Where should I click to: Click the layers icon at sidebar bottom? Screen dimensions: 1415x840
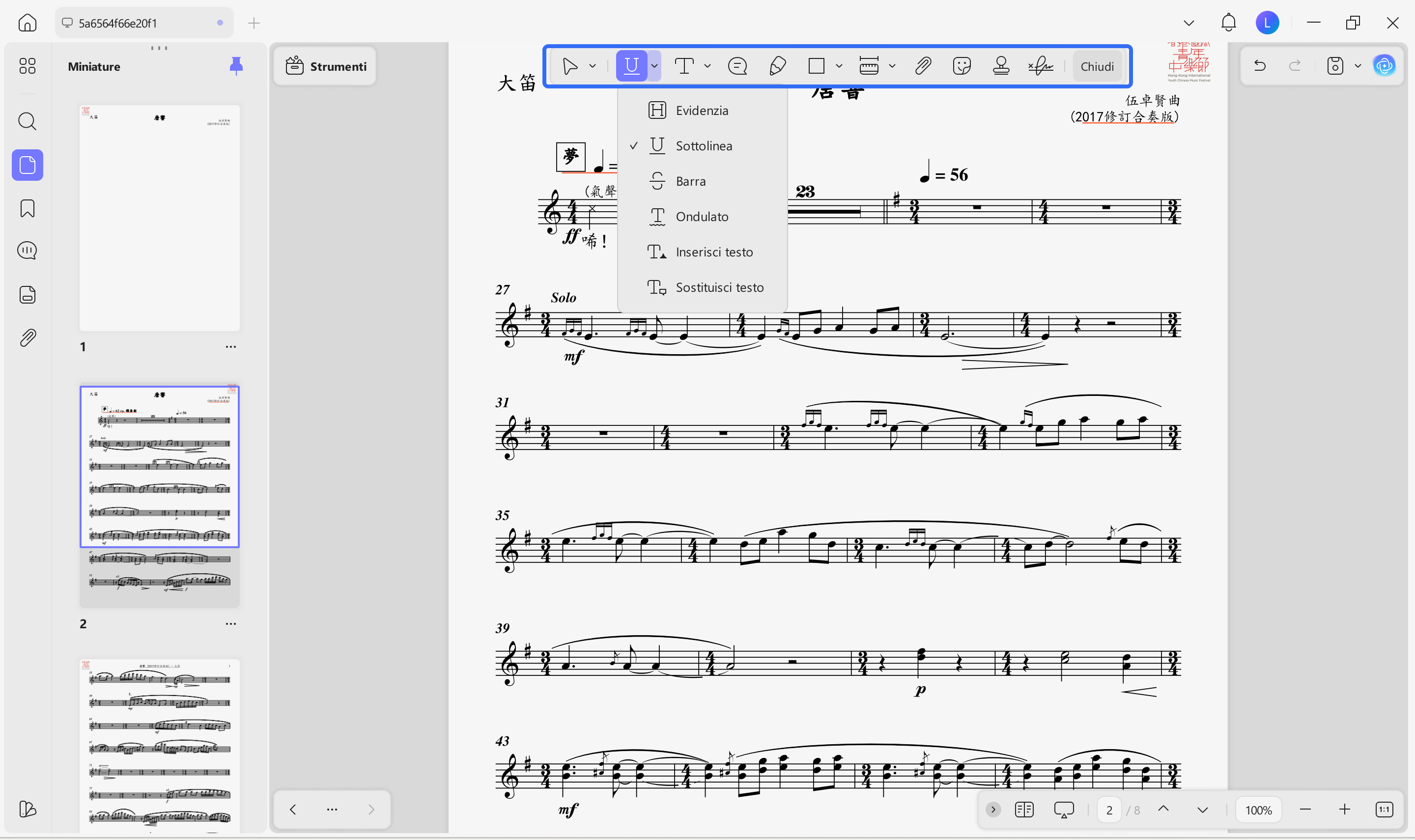[x=27, y=809]
